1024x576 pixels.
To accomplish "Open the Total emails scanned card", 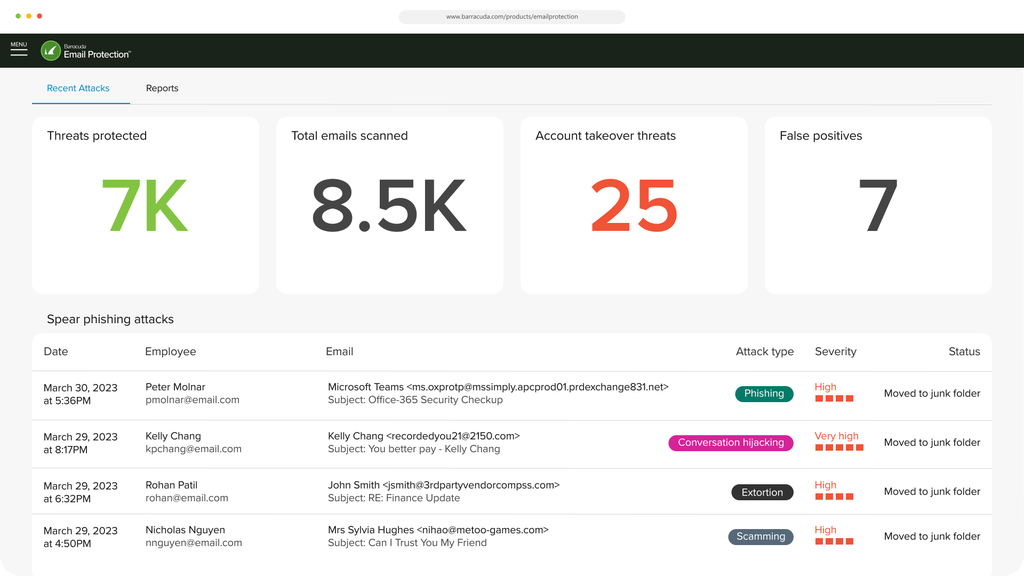I will coord(389,205).
